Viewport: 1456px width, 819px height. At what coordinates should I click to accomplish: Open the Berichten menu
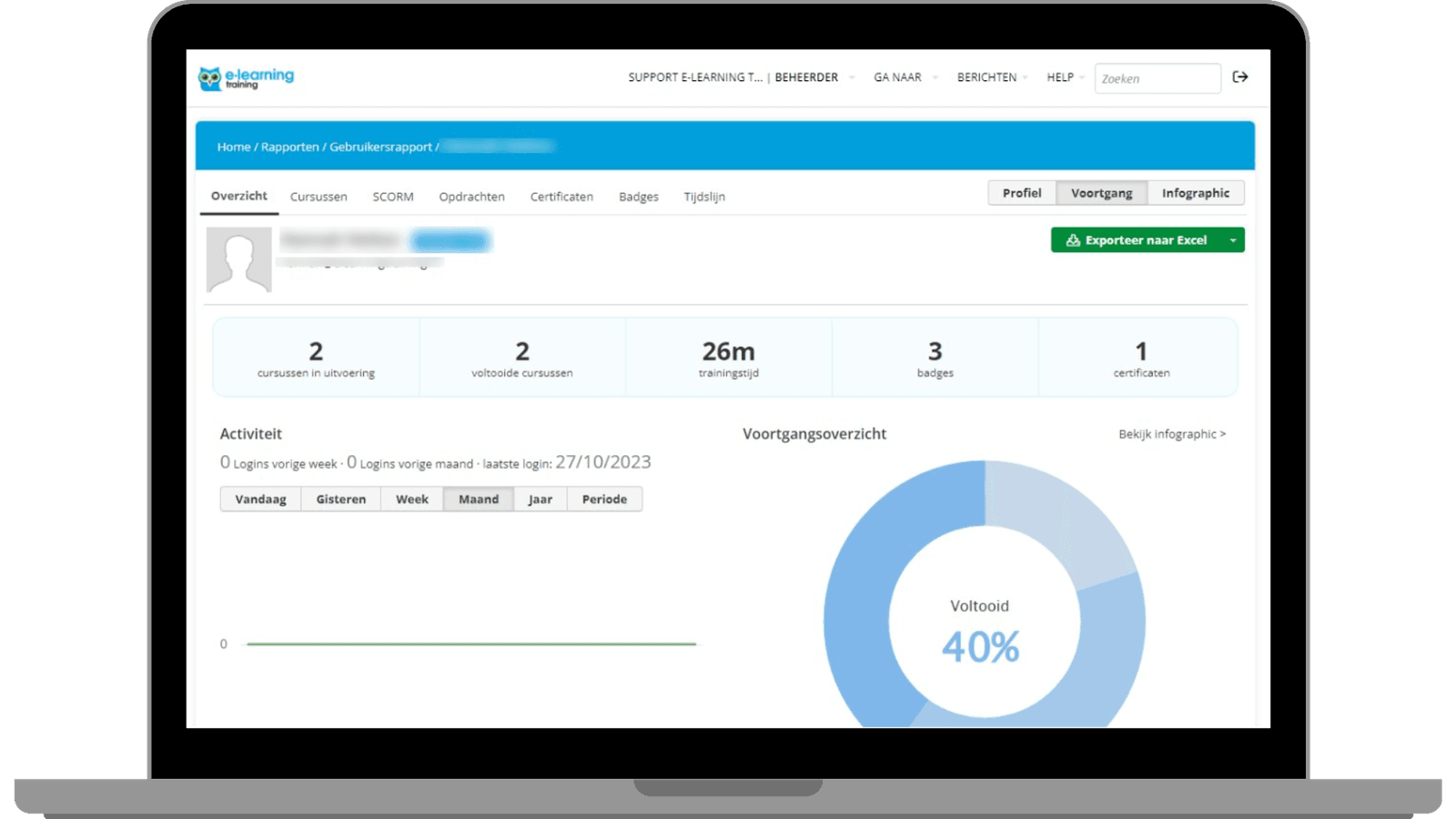point(991,77)
